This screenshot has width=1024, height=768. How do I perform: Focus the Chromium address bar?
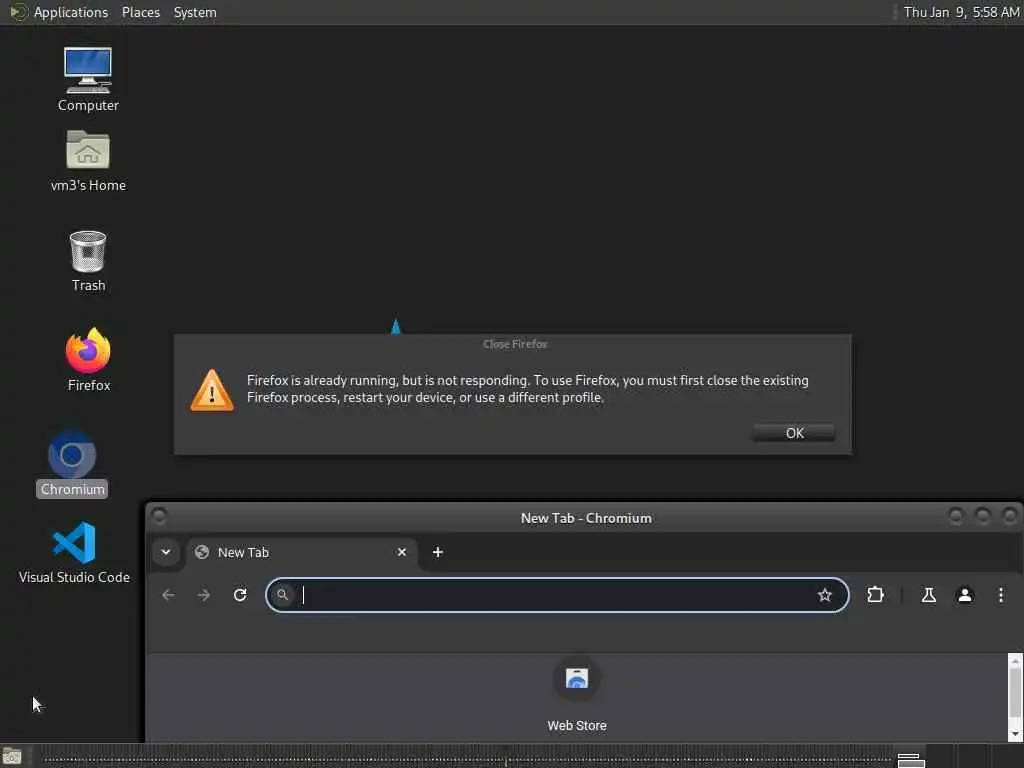tap(556, 595)
